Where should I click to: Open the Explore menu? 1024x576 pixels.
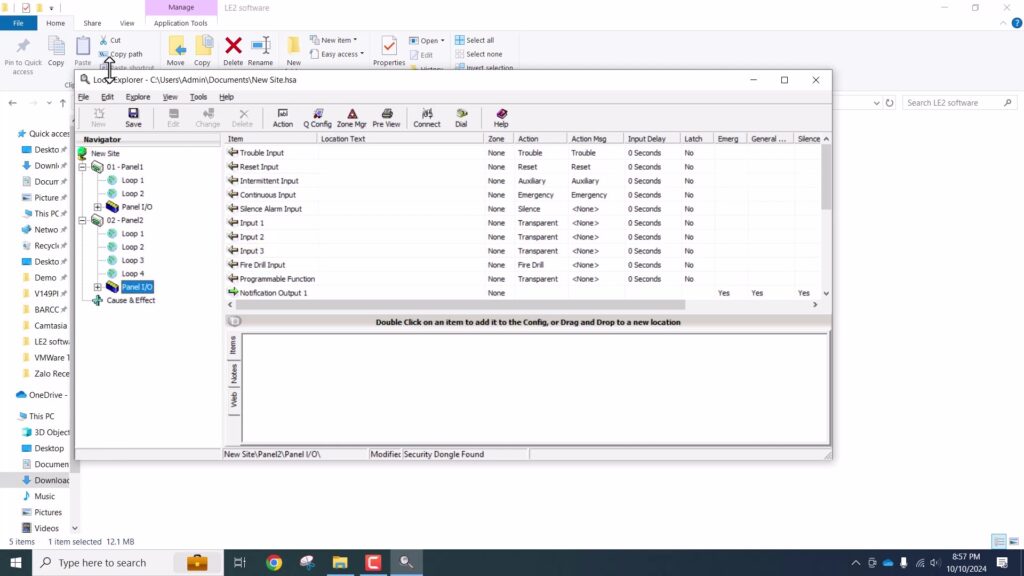tap(138, 97)
